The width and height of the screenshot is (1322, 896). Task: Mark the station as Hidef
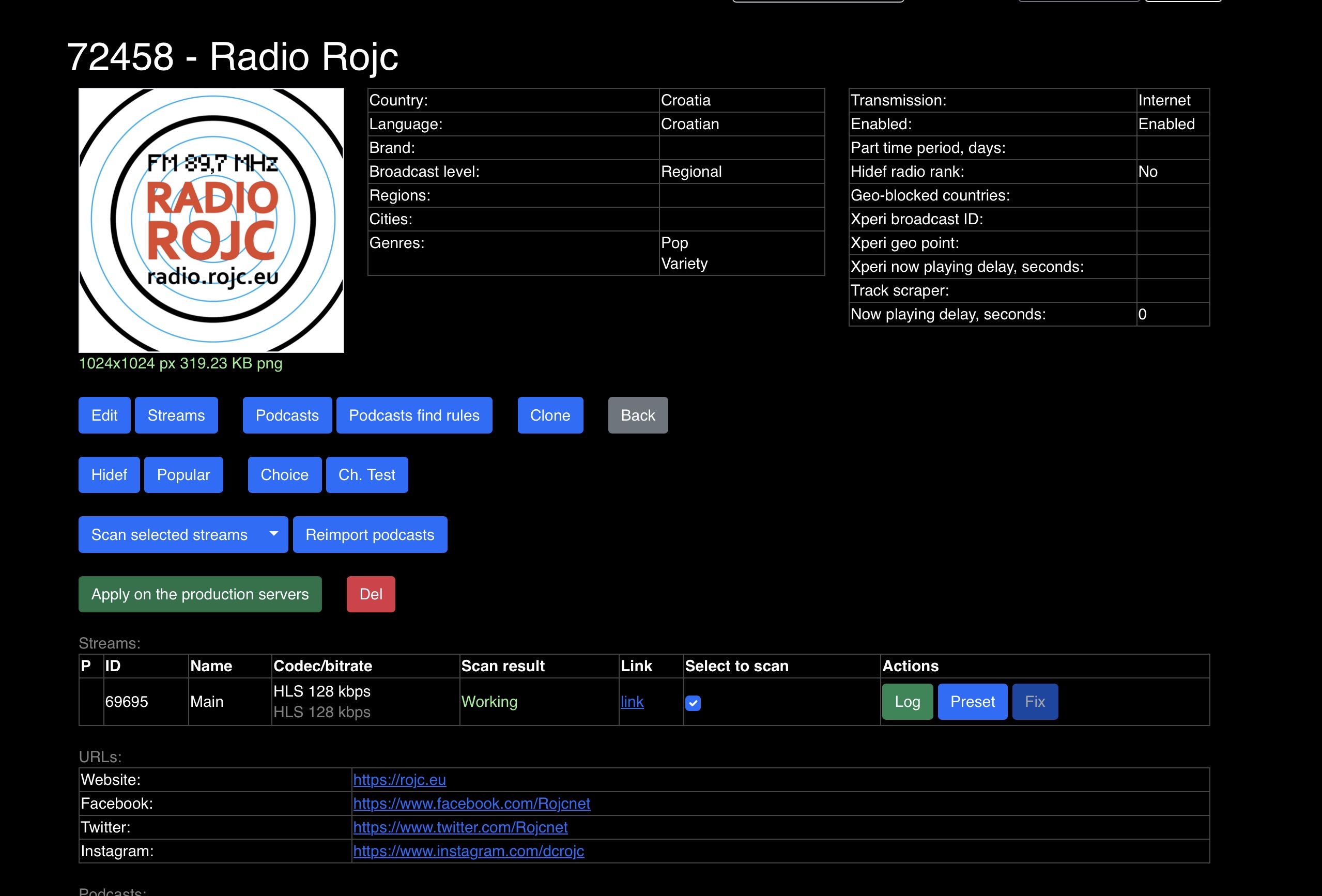coord(109,475)
